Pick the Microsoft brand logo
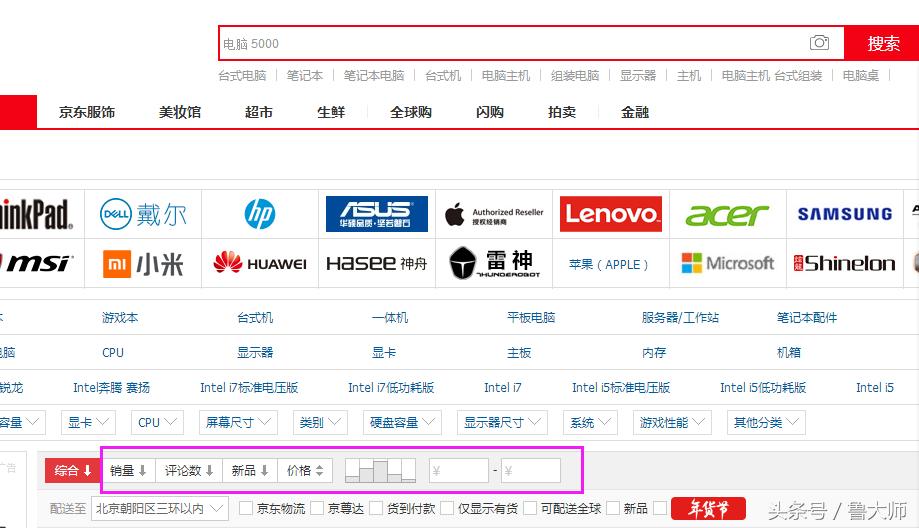 coord(727,263)
